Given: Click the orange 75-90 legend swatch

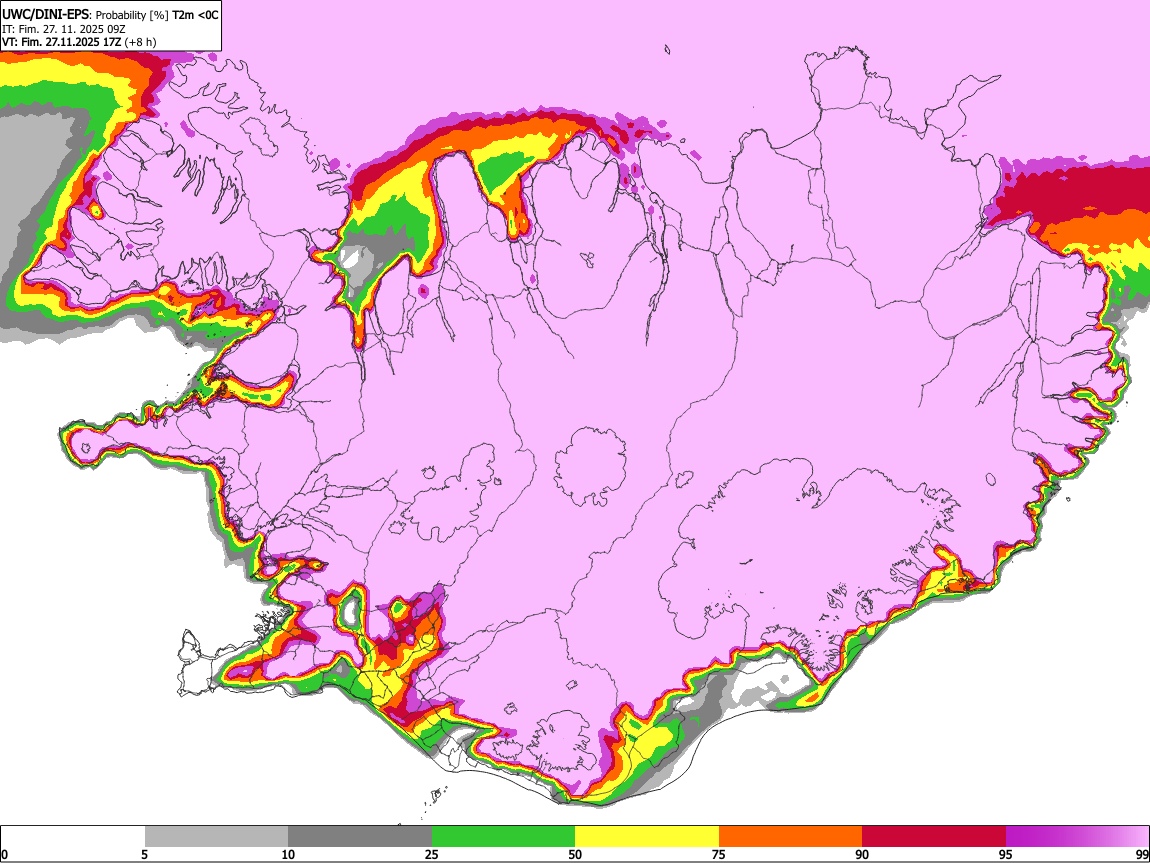Looking at the screenshot, I should tap(790, 837).
